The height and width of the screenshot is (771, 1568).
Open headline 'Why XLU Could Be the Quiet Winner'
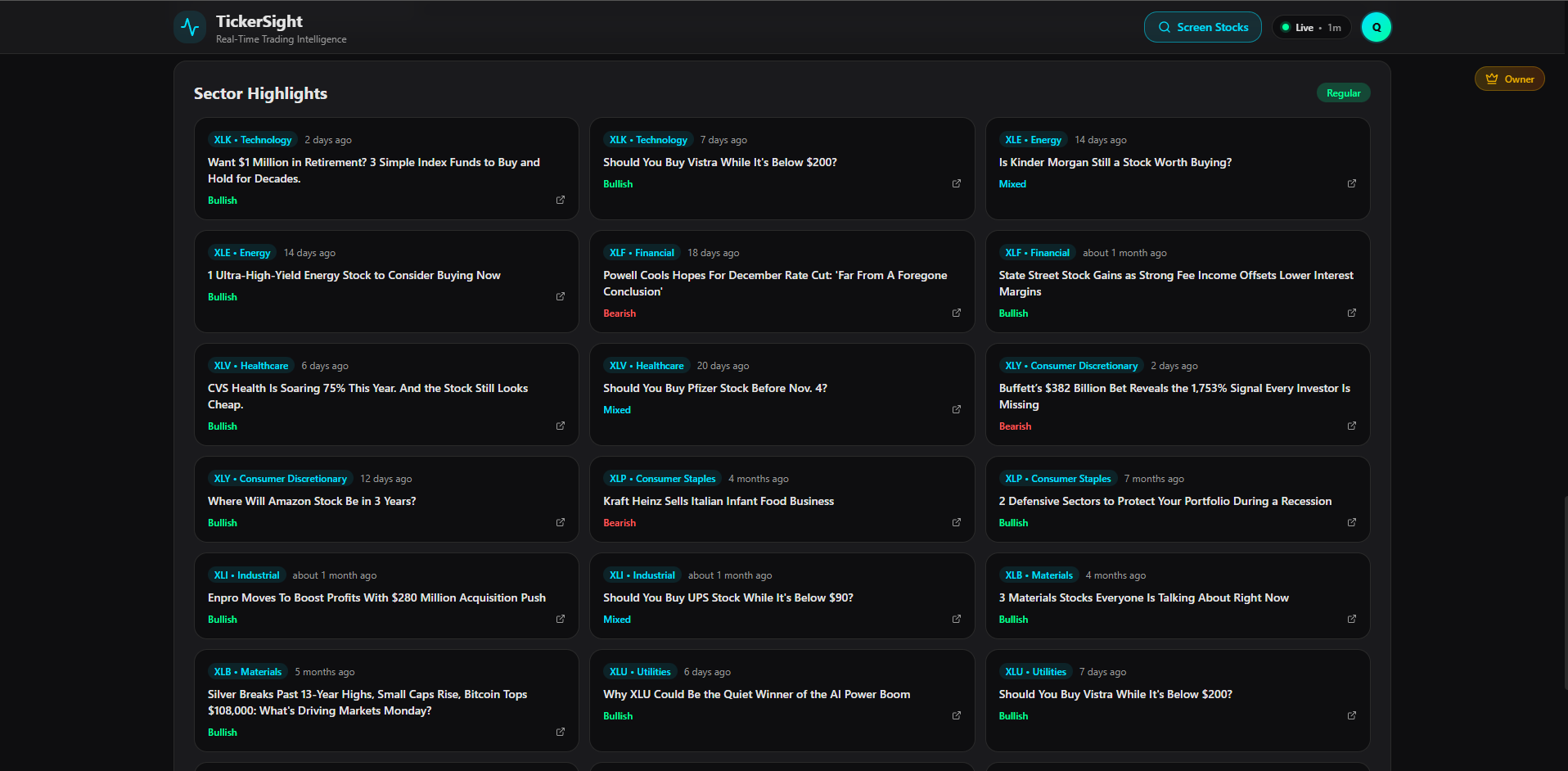coord(757,694)
